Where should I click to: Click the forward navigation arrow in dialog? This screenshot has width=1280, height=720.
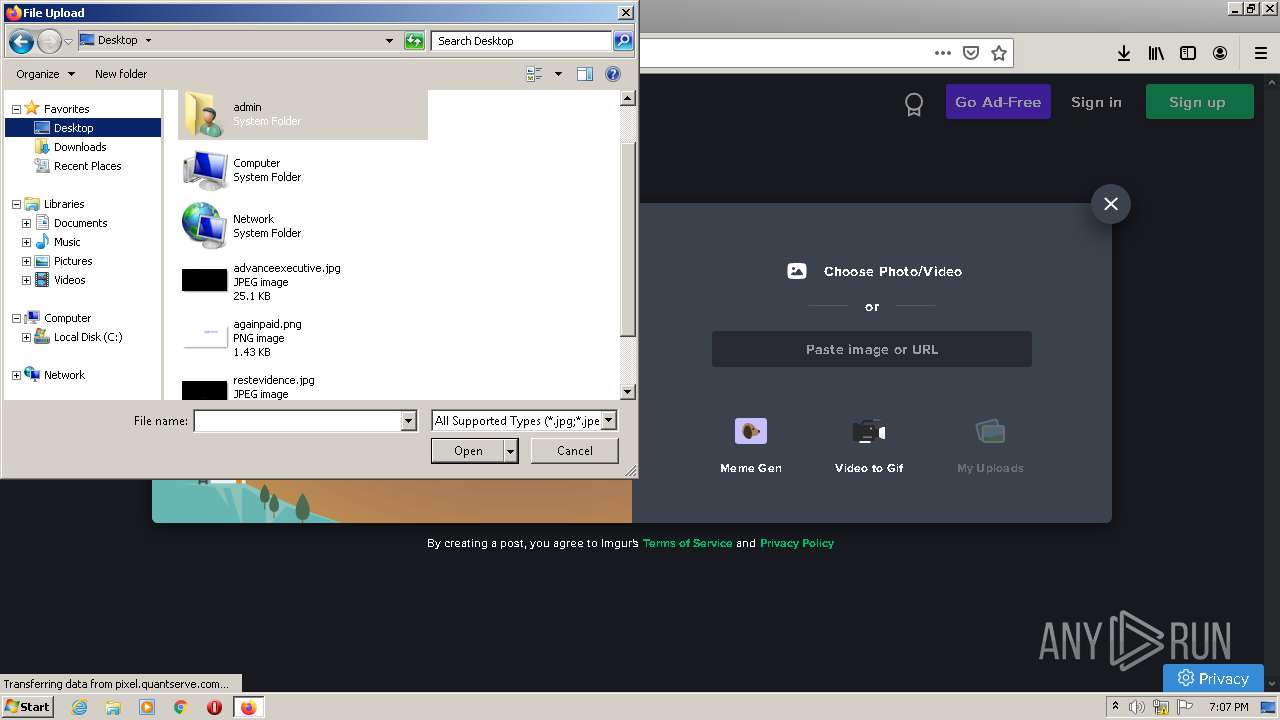49,41
